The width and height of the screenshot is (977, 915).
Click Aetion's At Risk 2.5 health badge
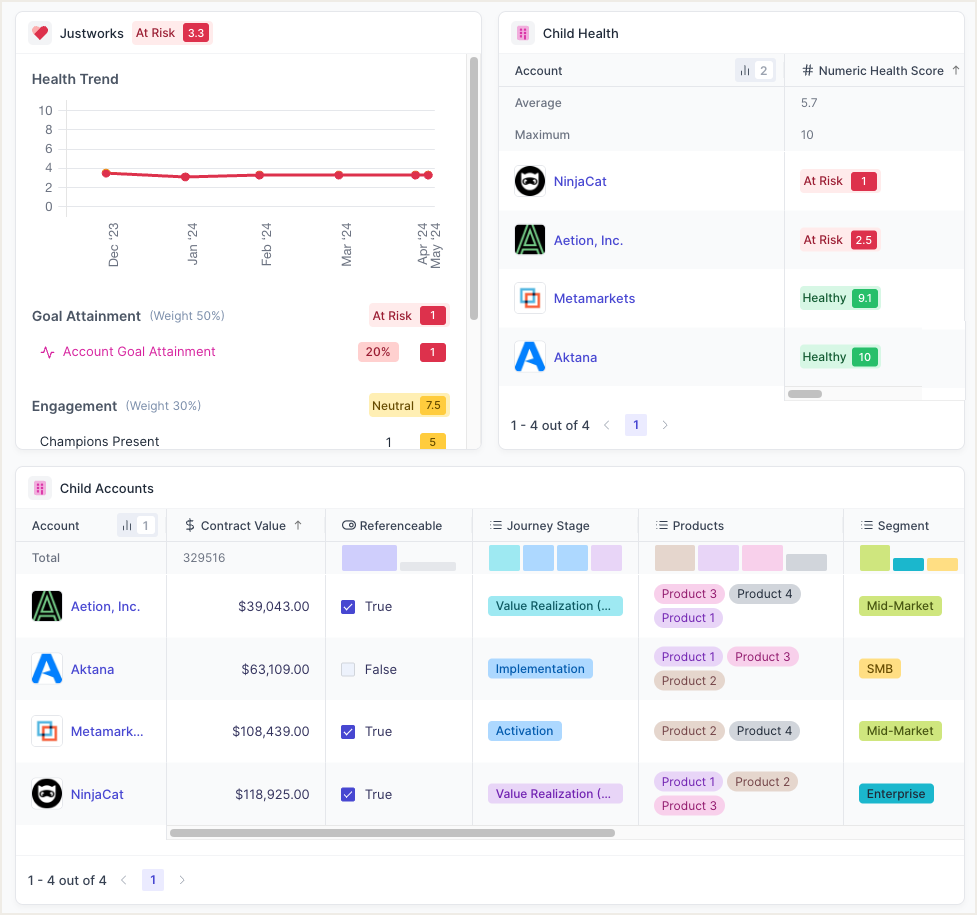(840, 240)
